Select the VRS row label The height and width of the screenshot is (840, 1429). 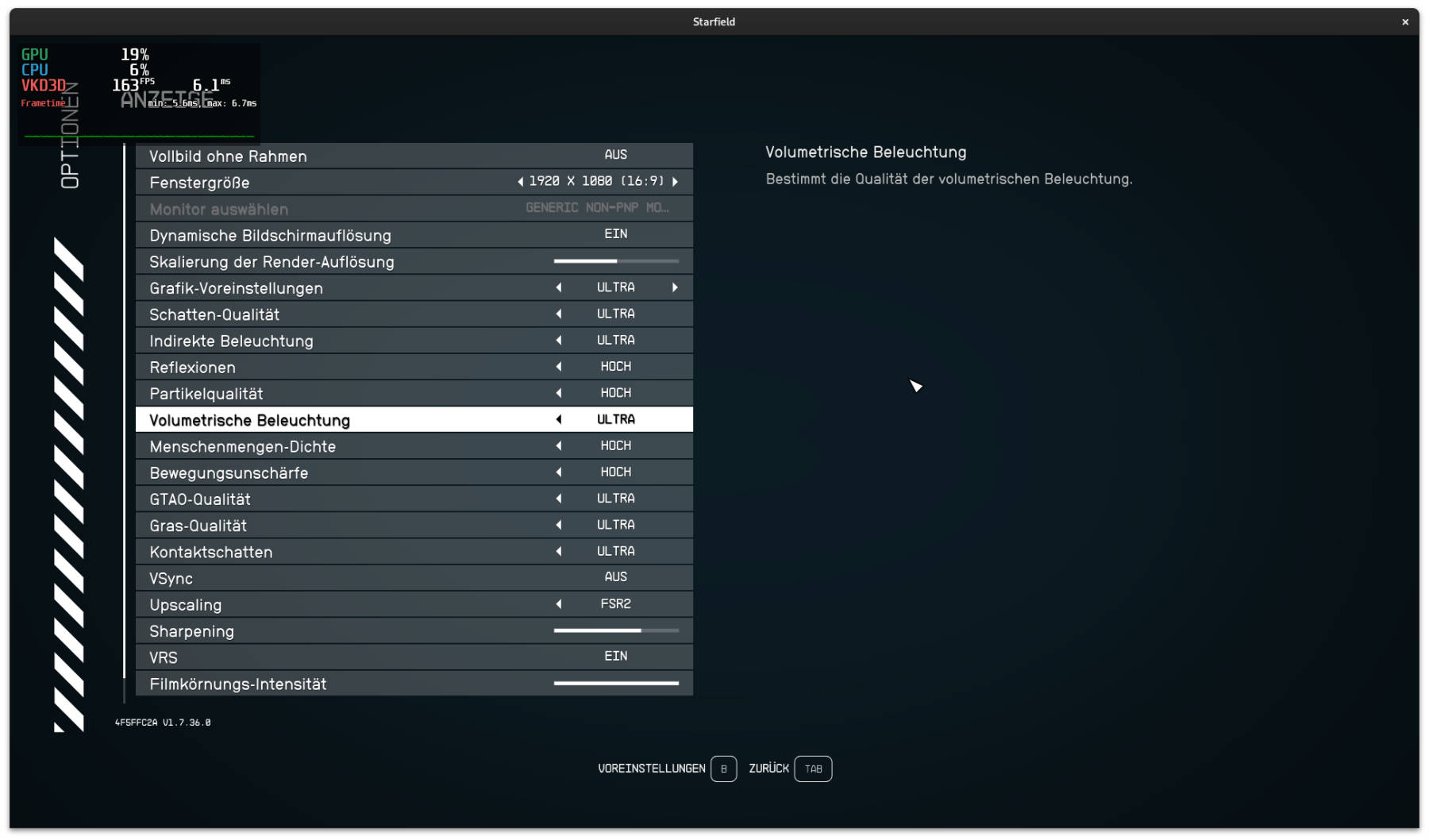pos(164,657)
